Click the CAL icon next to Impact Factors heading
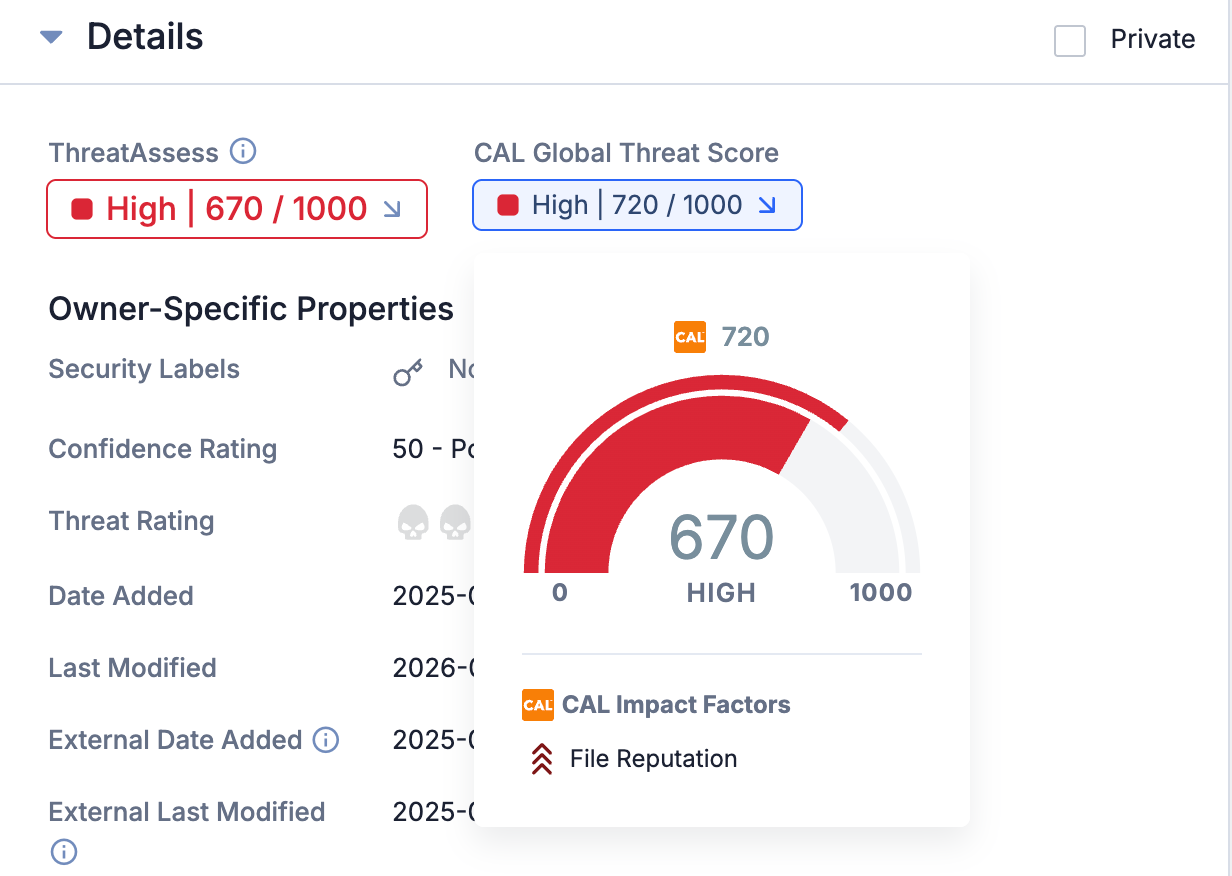1232x876 pixels. tap(537, 705)
